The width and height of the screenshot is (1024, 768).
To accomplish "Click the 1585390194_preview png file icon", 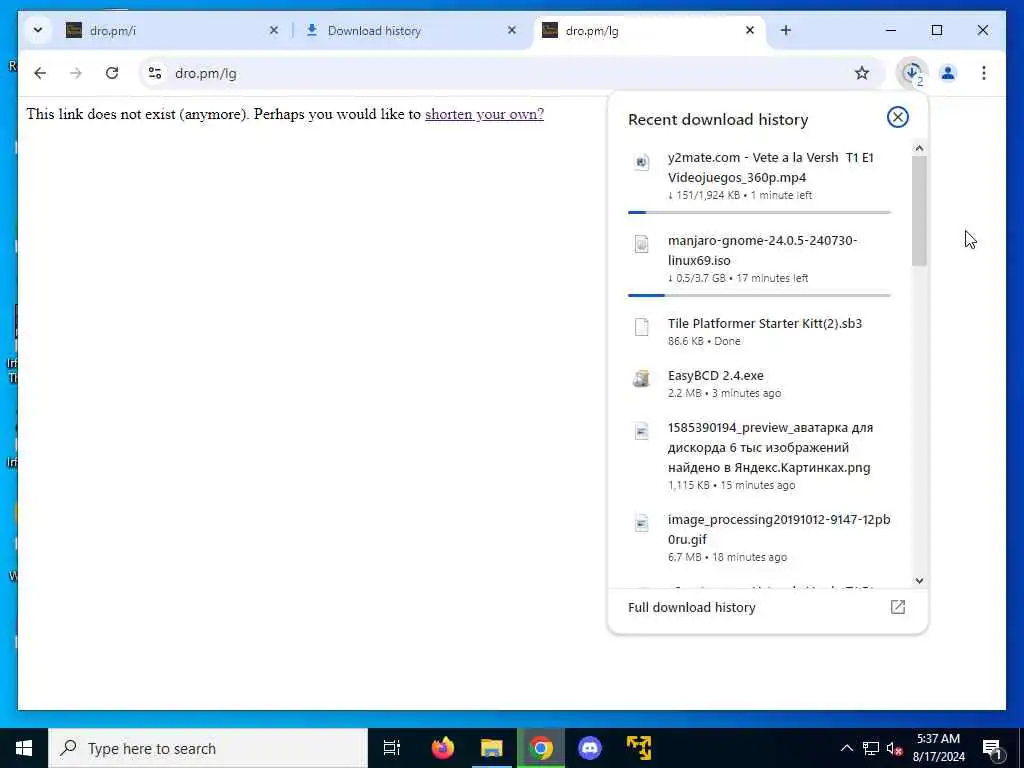I will click(x=642, y=431).
